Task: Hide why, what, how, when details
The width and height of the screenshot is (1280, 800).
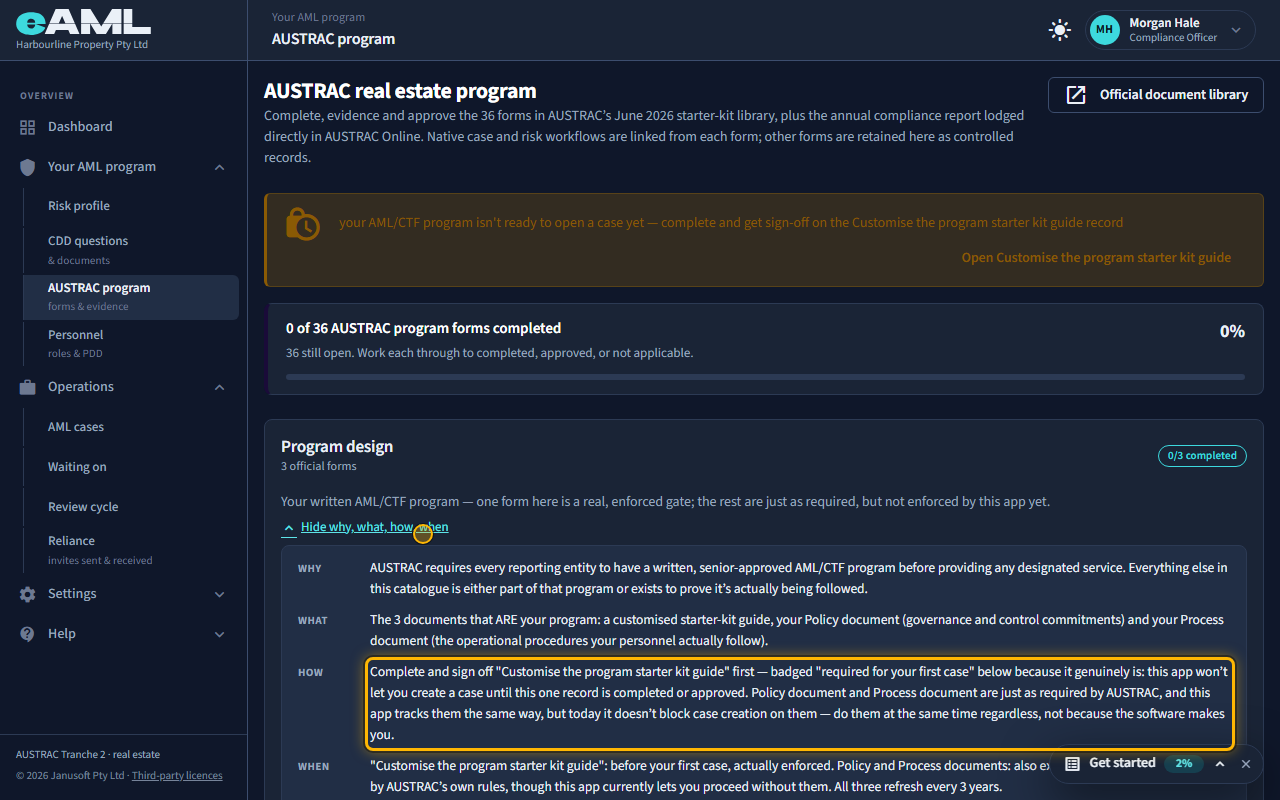Action: click(374, 527)
